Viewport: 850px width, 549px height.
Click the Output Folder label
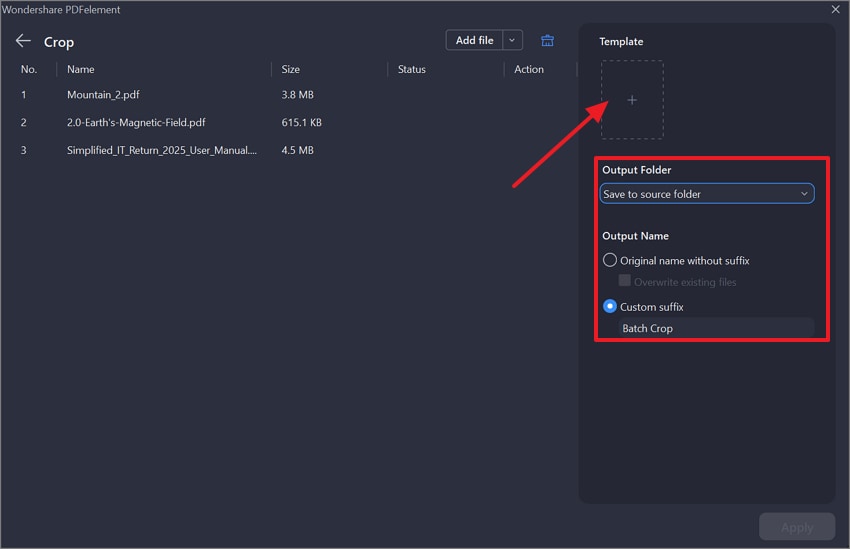(636, 170)
